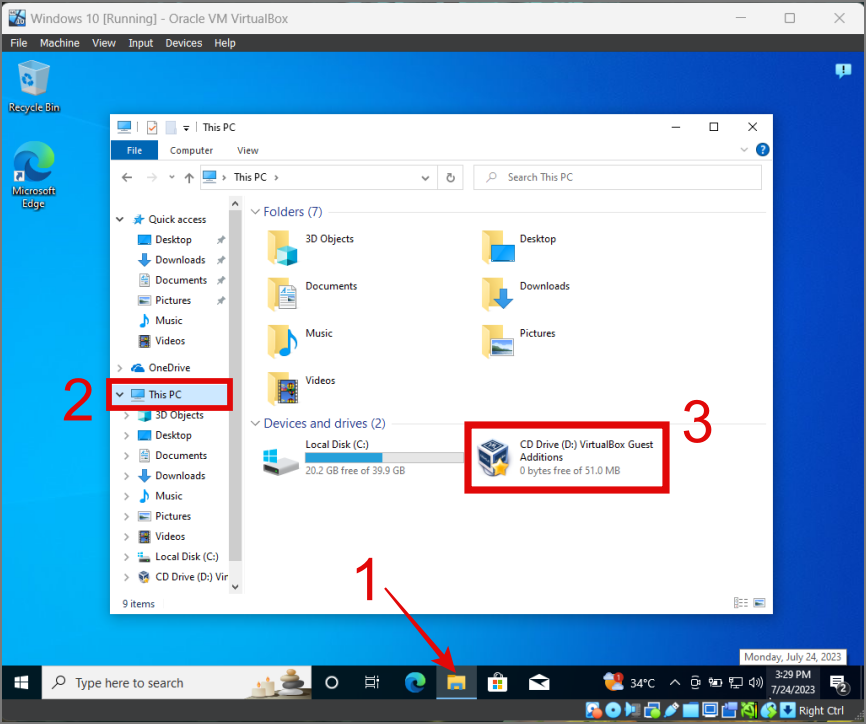
Task: Open the View ribbon tab
Action: click(x=247, y=150)
